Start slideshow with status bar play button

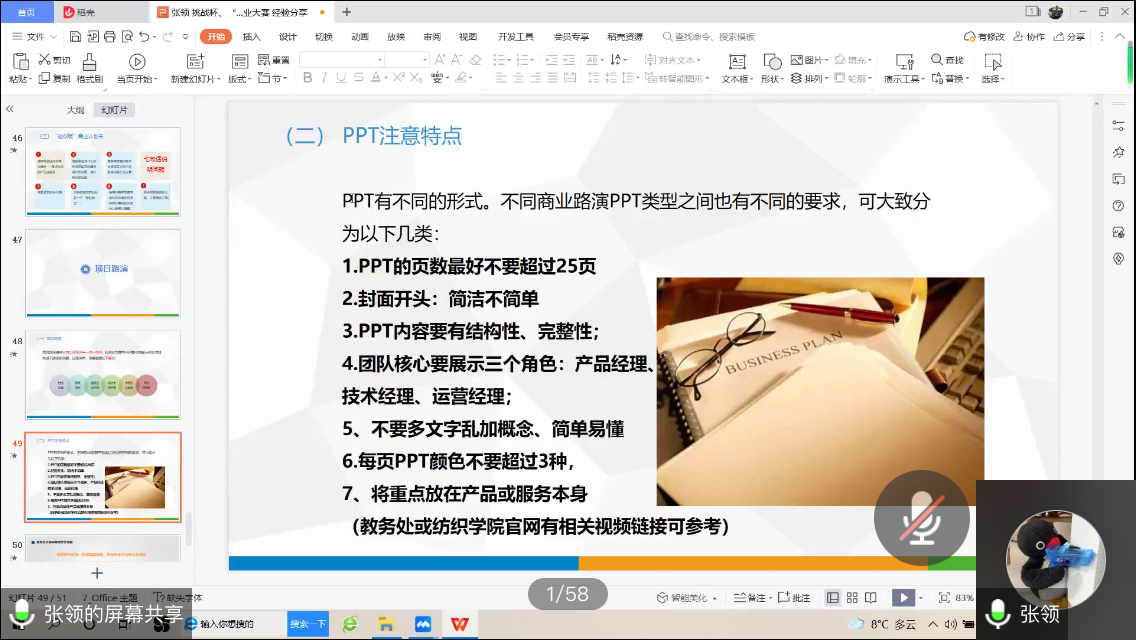click(x=902, y=597)
